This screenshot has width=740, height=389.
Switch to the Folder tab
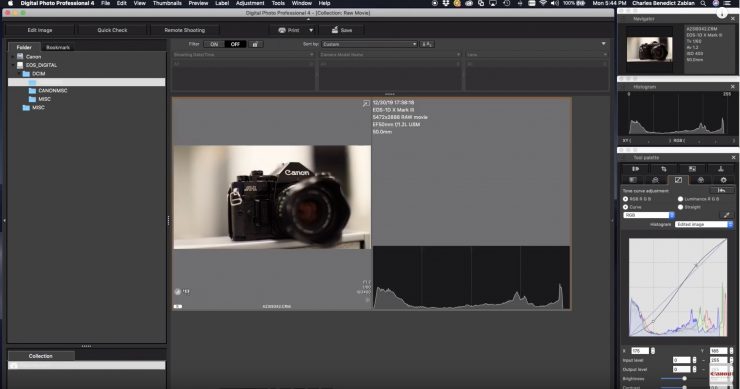24,47
